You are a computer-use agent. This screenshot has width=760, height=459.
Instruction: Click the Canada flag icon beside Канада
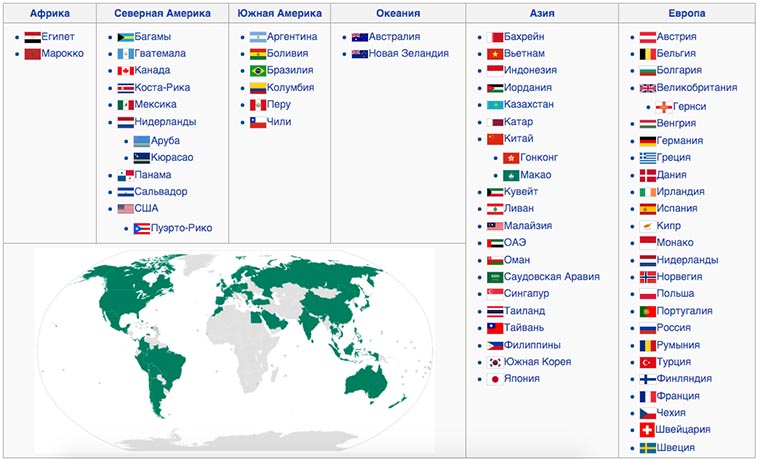pyautogui.click(x=126, y=71)
